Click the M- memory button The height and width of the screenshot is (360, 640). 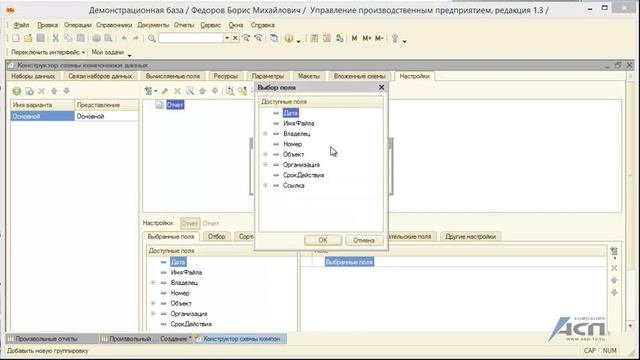pyautogui.click(x=379, y=38)
